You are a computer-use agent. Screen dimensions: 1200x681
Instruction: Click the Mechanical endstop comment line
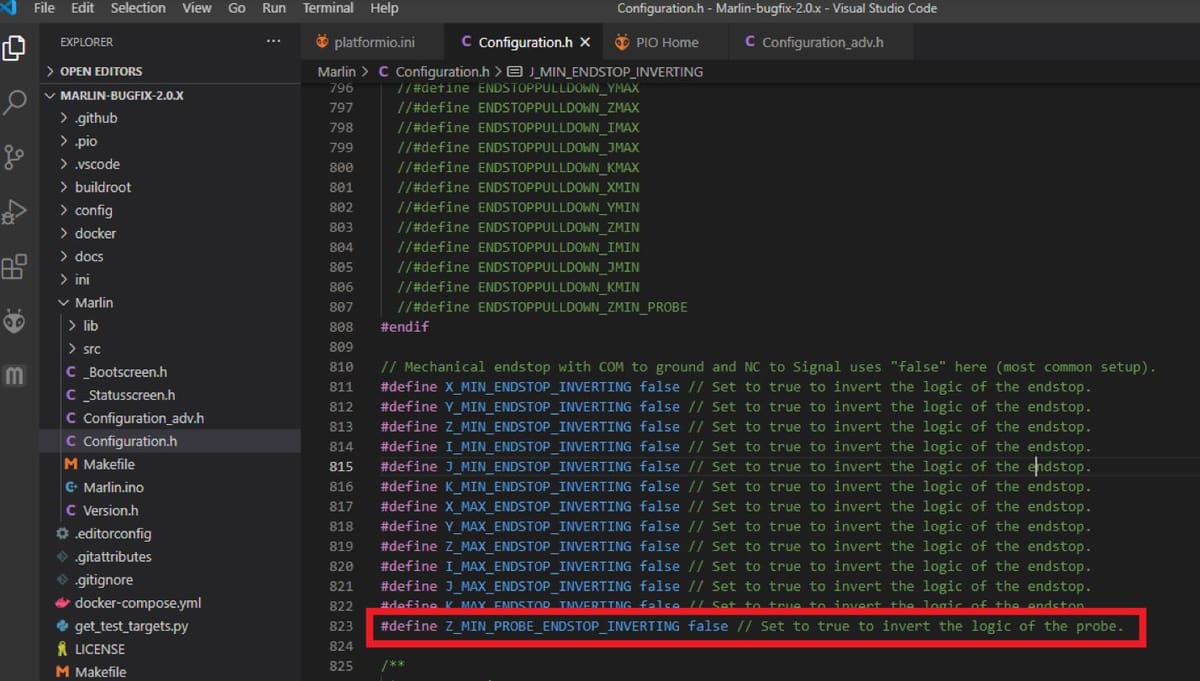pos(768,367)
